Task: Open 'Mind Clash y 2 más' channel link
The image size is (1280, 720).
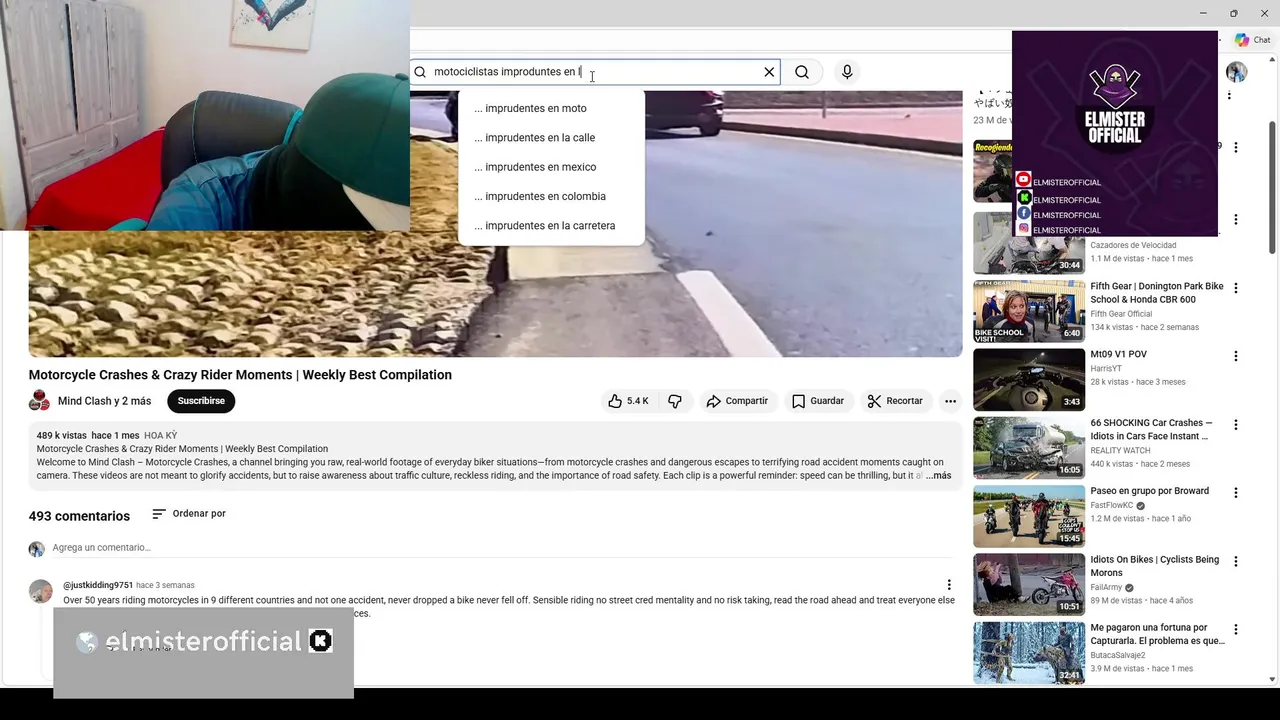Action: coord(104,401)
